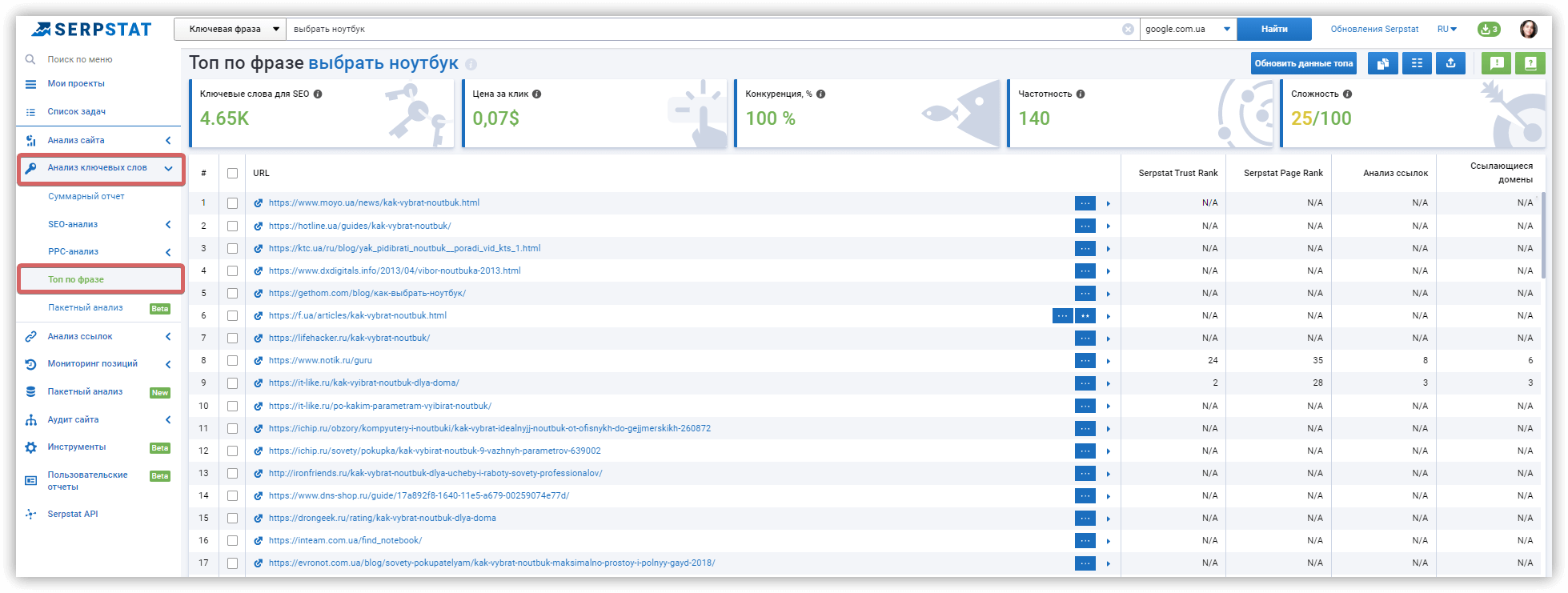
Task: Click info icon next to Цена за клик
Action: 537,94
